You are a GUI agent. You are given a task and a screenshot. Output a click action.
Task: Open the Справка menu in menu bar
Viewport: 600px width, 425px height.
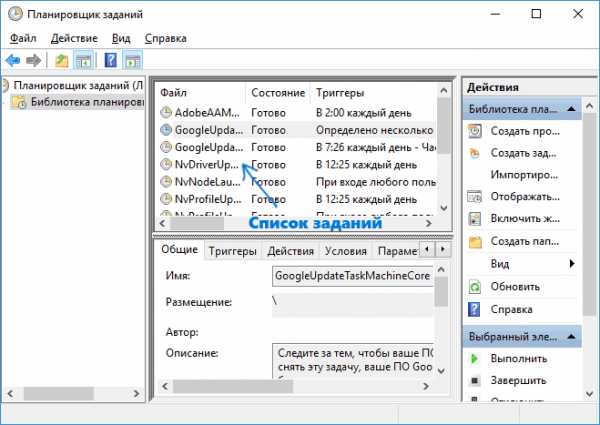coord(166,38)
